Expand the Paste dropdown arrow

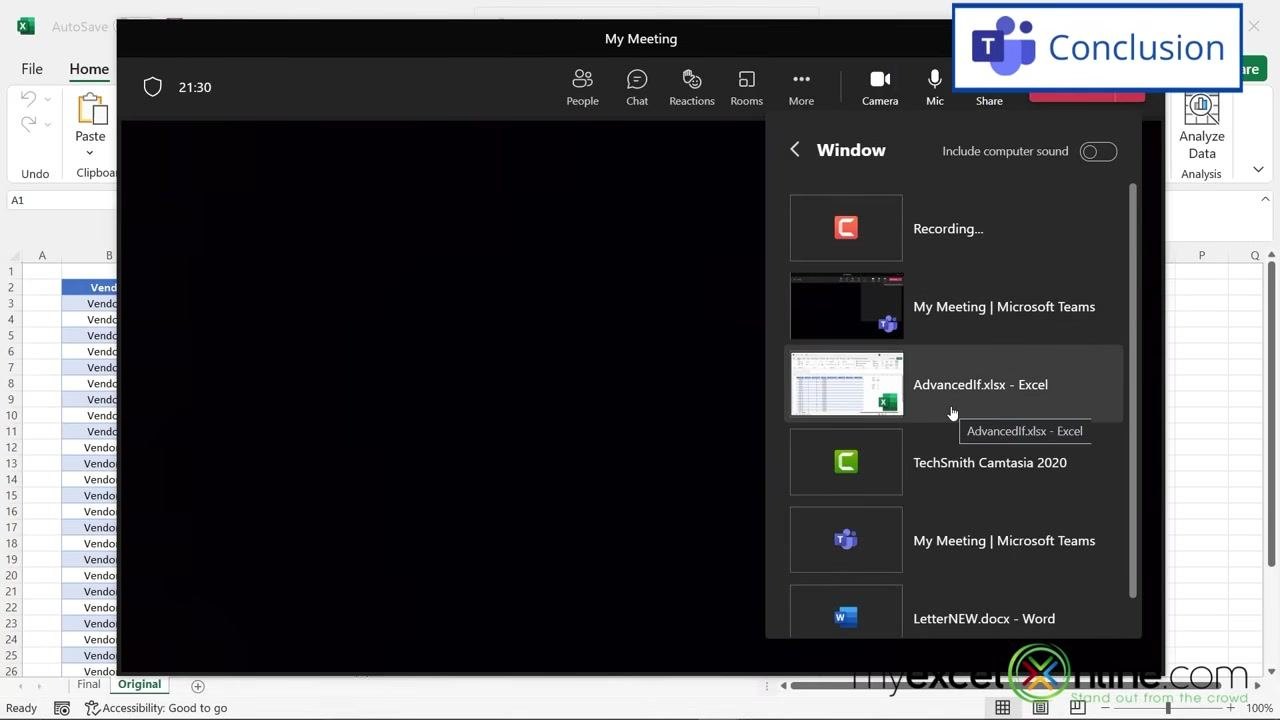[x=90, y=153]
